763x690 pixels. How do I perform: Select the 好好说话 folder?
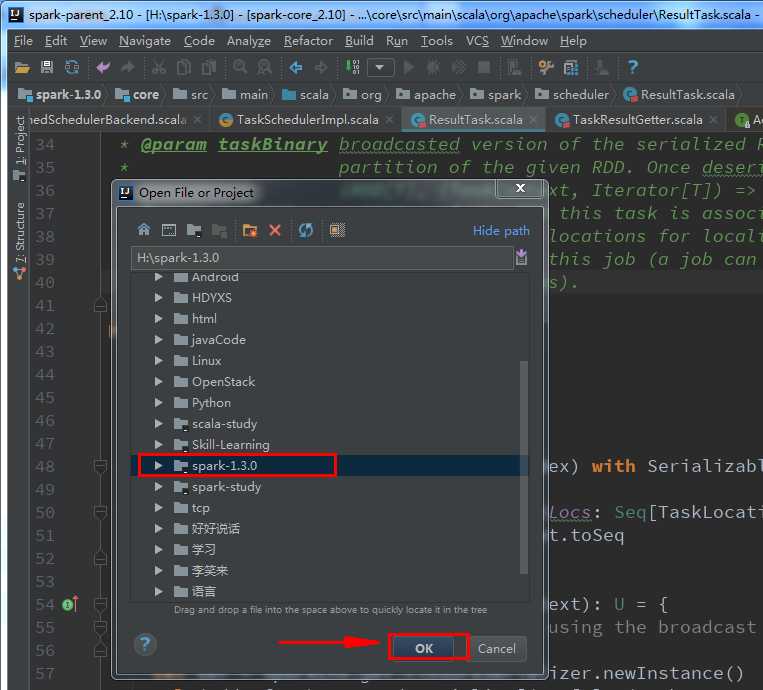pyautogui.click(x=216, y=528)
